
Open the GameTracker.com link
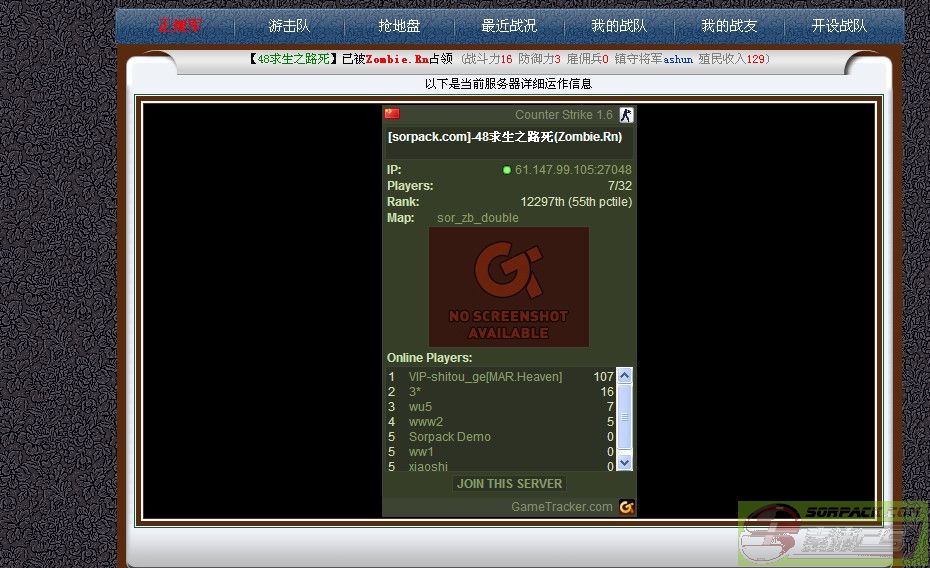click(561, 507)
